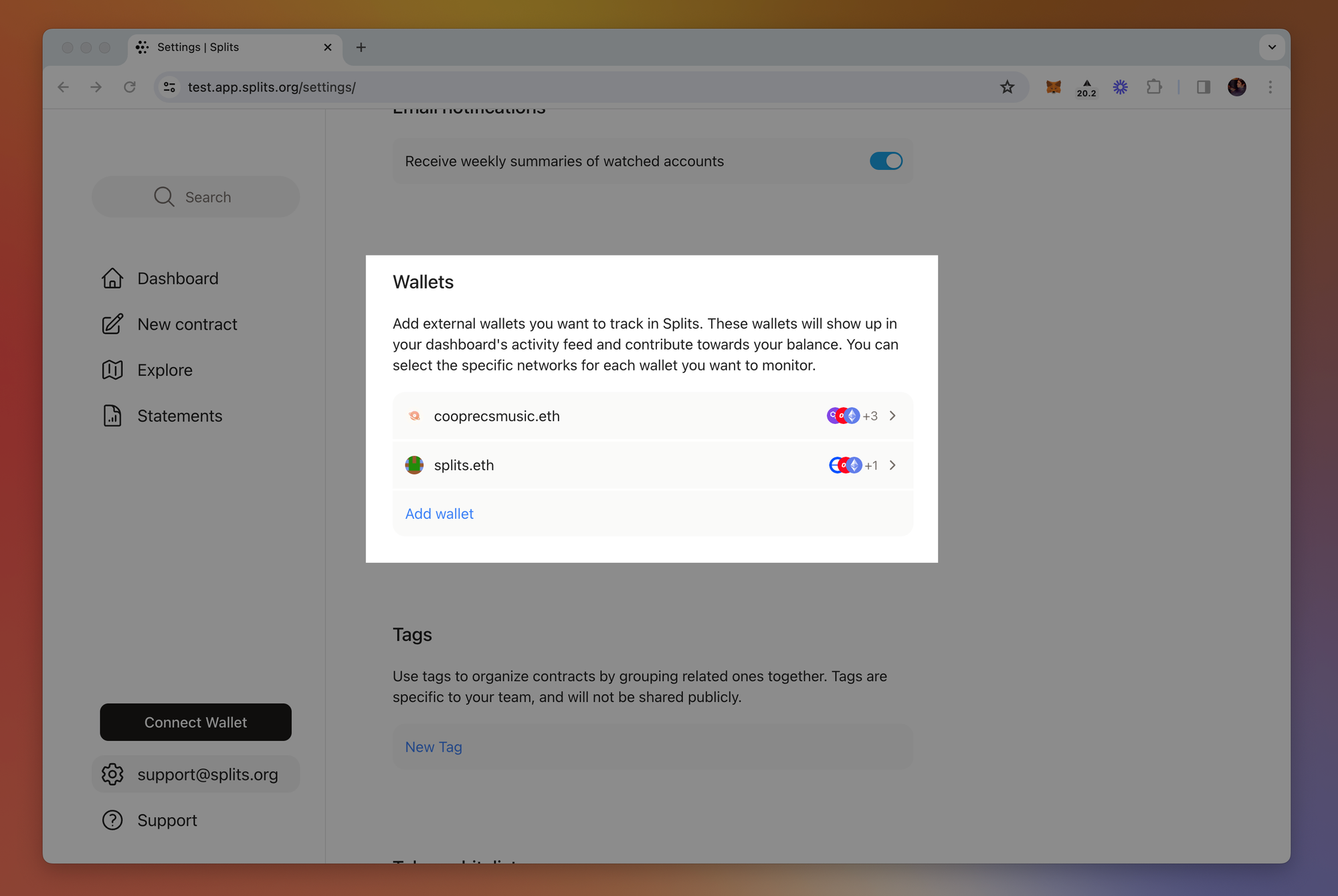Expand the splits.eth wallet chevron
Image resolution: width=1338 pixels, height=896 pixels.
pos(892,465)
